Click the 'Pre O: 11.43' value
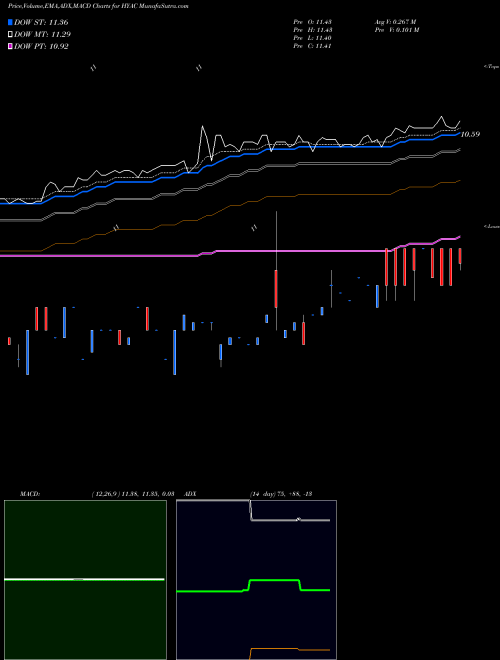Image resolution: width=500 pixels, height=660 pixels. tap(313, 22)
